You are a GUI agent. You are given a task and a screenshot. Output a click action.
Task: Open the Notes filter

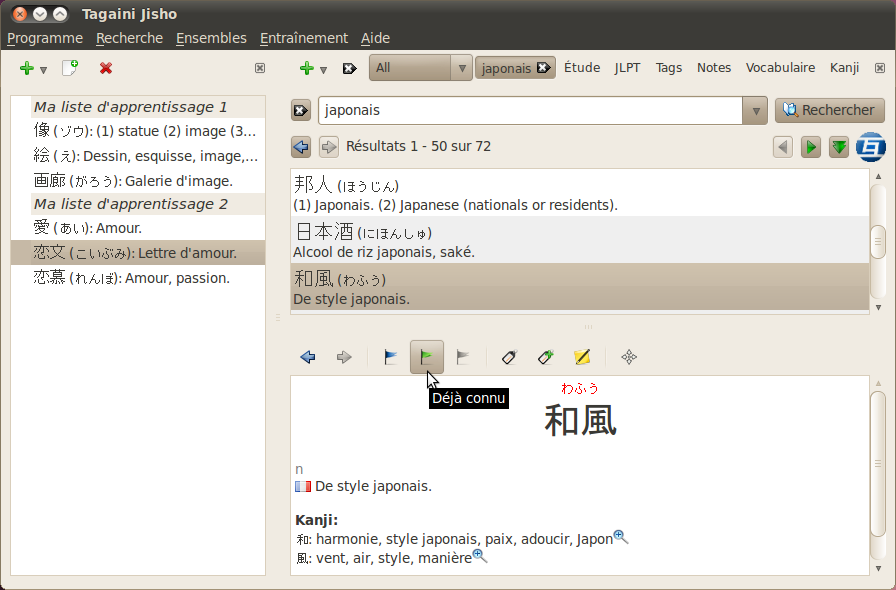click(714, 67)
